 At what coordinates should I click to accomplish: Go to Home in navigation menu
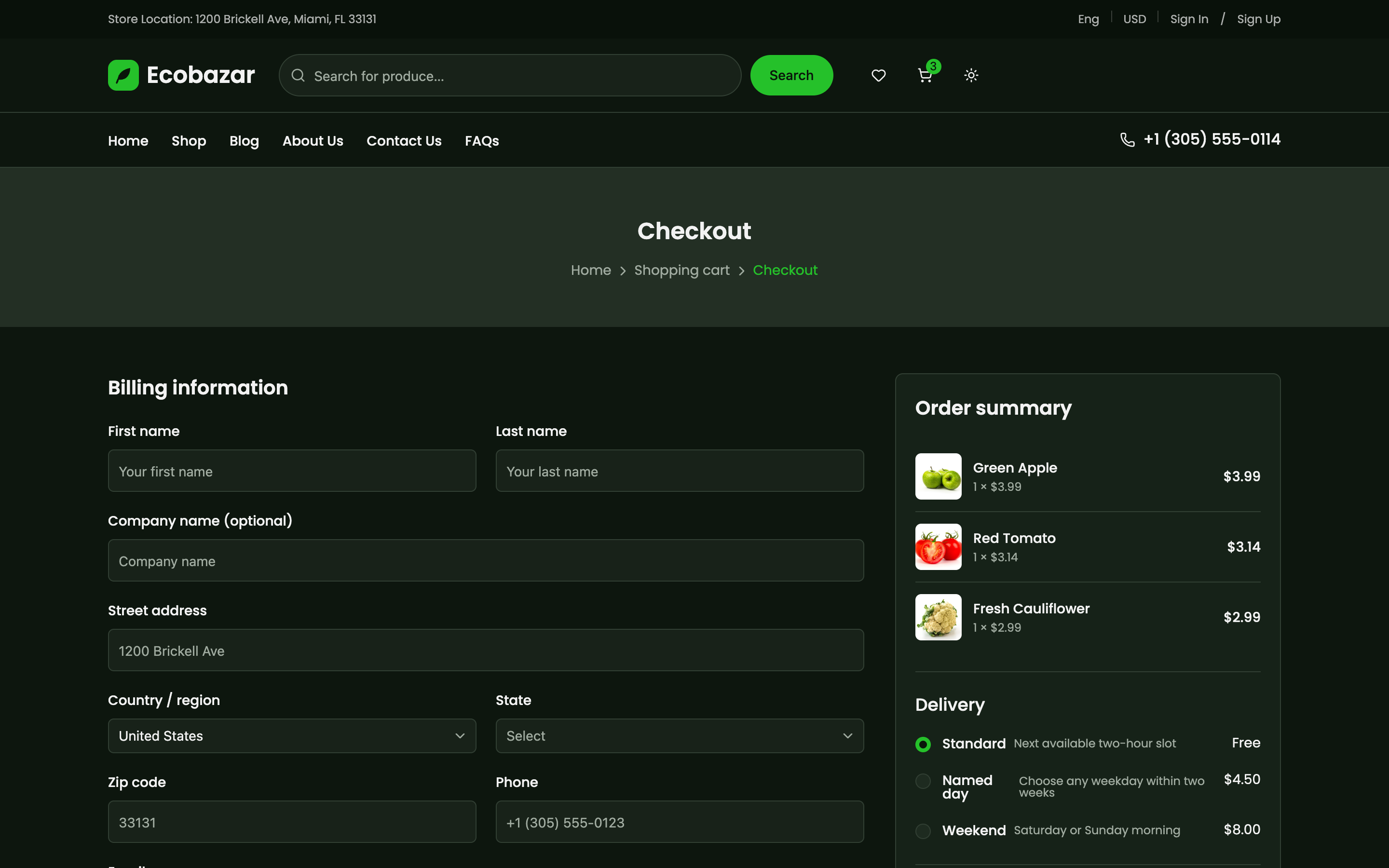(128, 141)
